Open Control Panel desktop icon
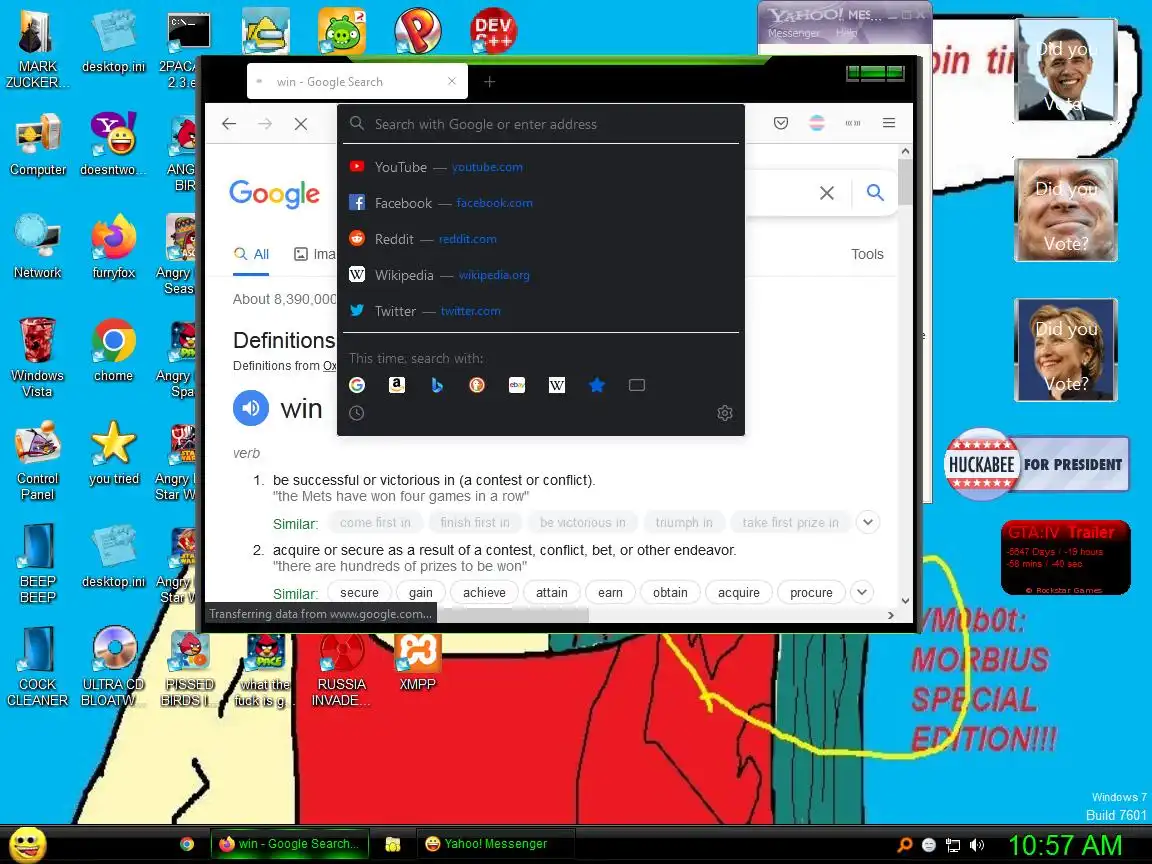 (37, 461)
